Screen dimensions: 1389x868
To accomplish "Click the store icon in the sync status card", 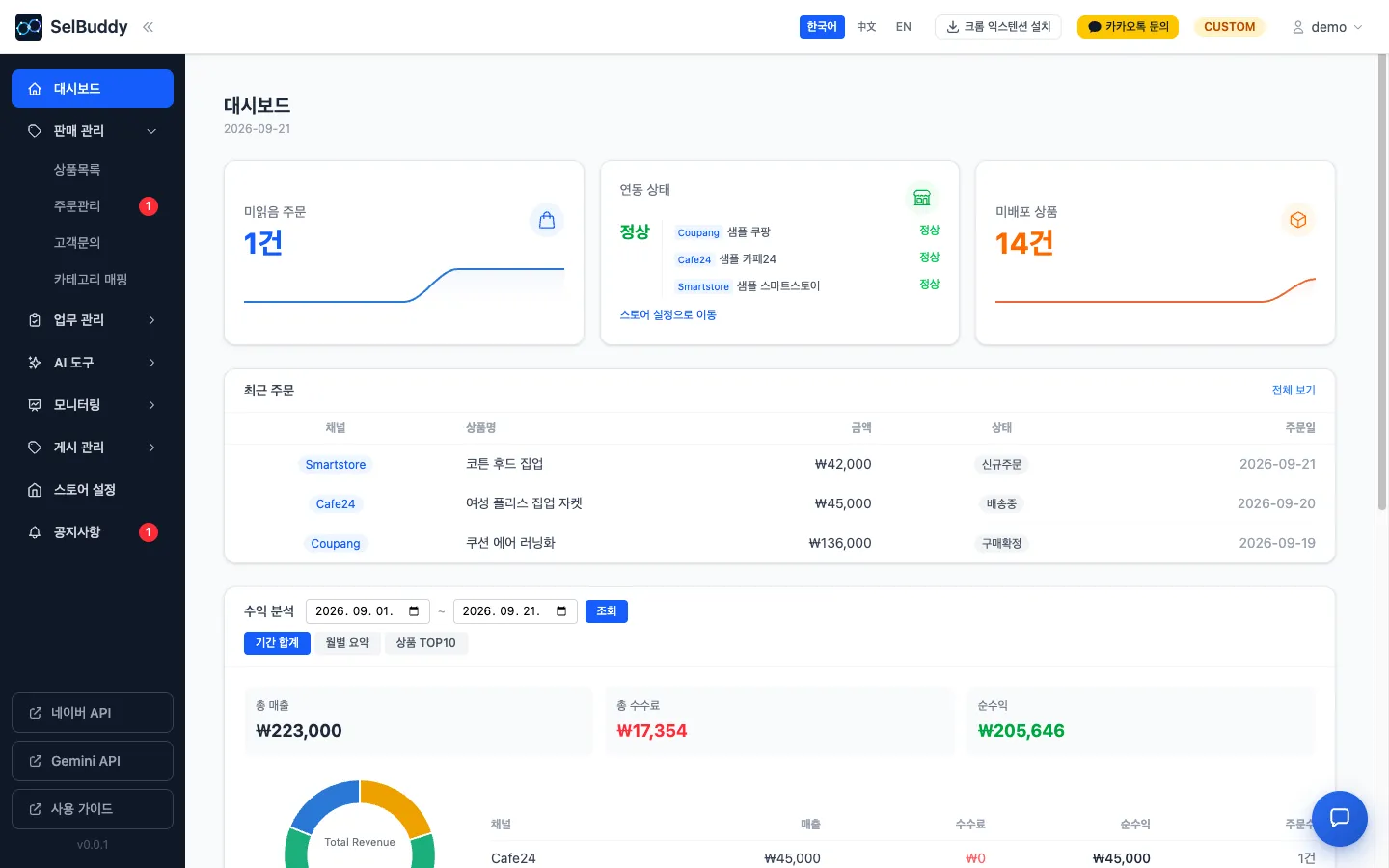I will (x=922, y=198).
